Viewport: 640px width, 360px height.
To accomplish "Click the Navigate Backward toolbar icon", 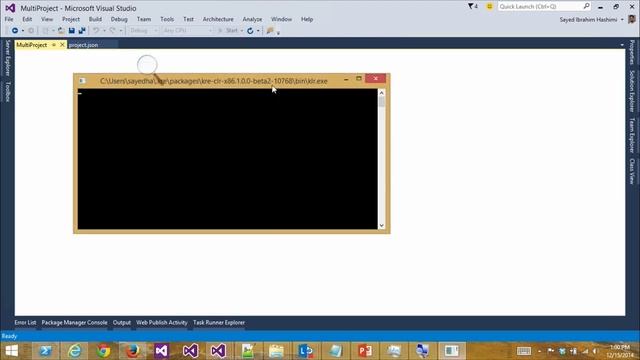I will click(x=15, y=31).
